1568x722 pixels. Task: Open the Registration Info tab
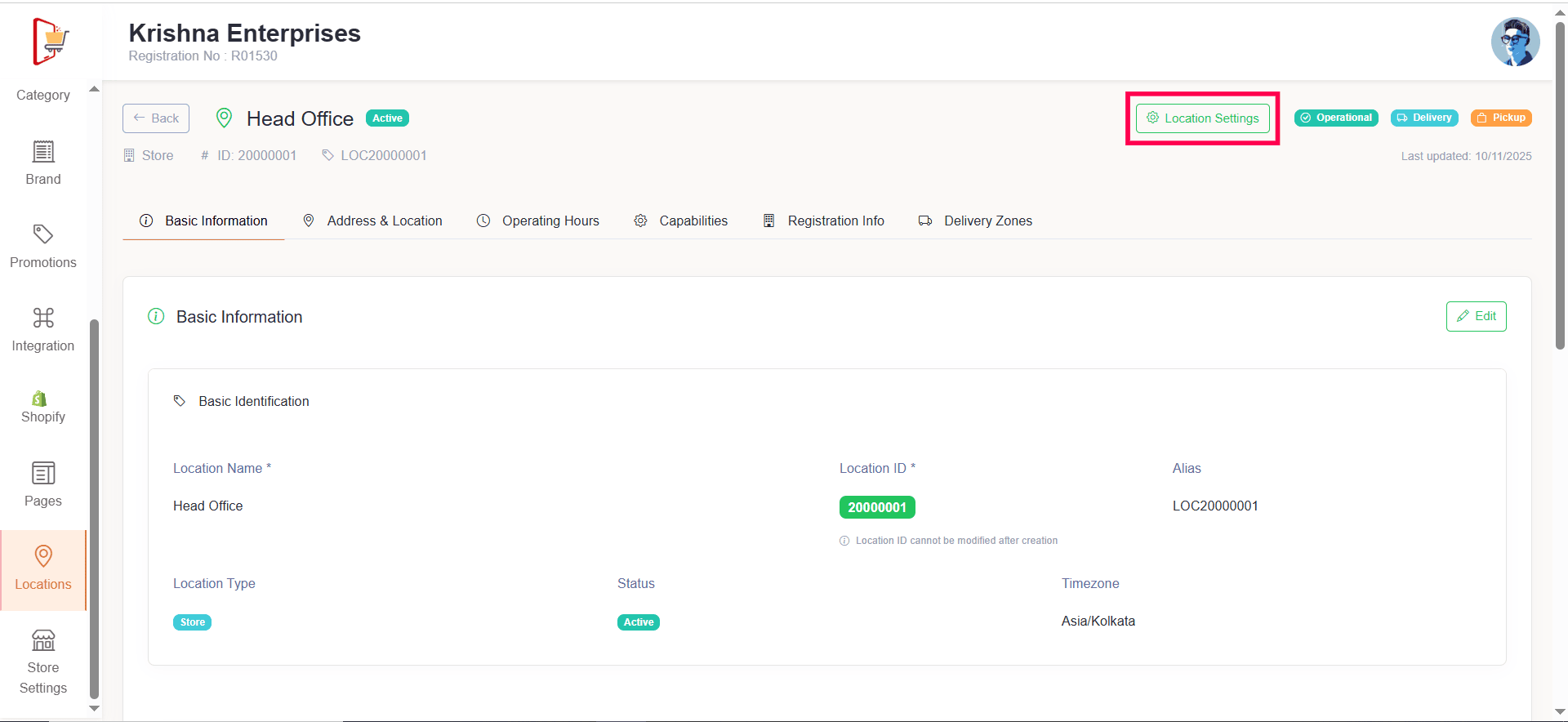tap(824, 221)
